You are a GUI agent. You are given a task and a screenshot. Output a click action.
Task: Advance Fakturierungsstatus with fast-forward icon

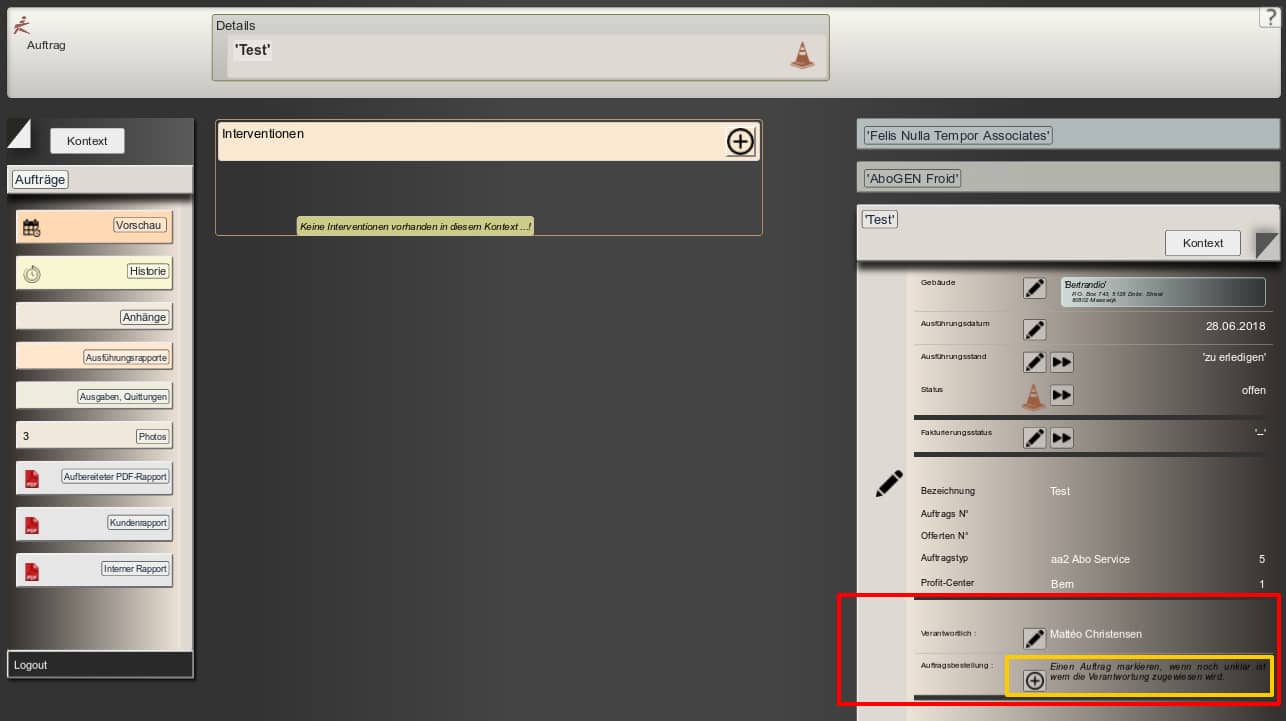pos(1061,438)
